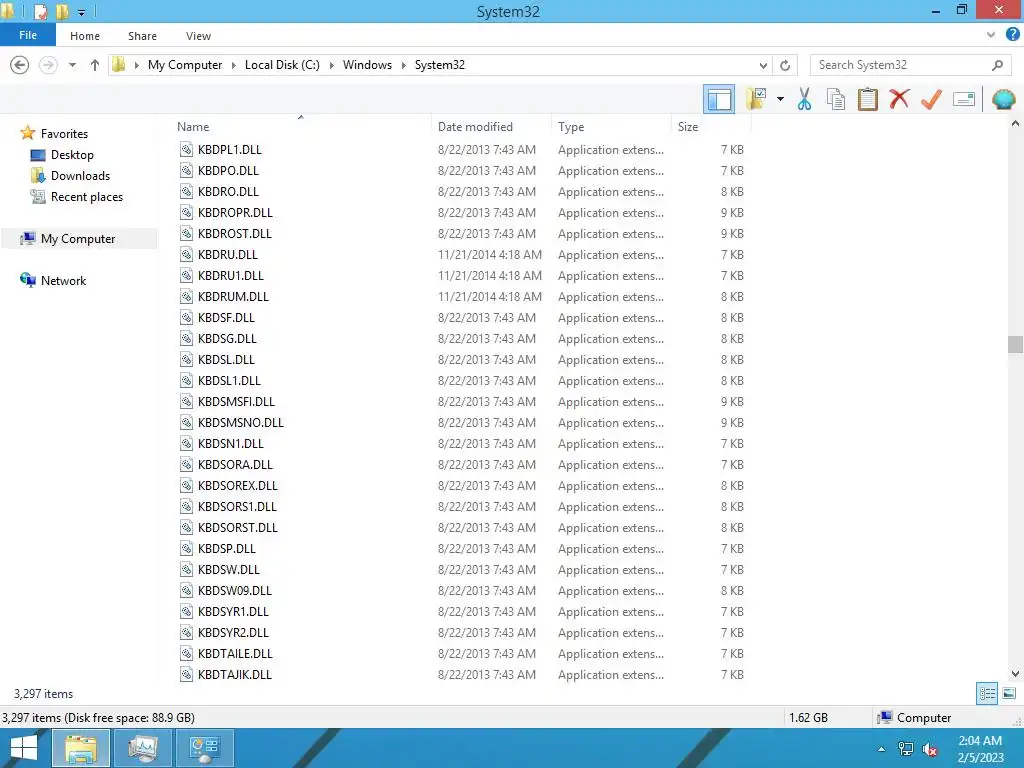Open the folder options dropdown arrow
Screen dimensions: 1024x768
coord(780,99)
